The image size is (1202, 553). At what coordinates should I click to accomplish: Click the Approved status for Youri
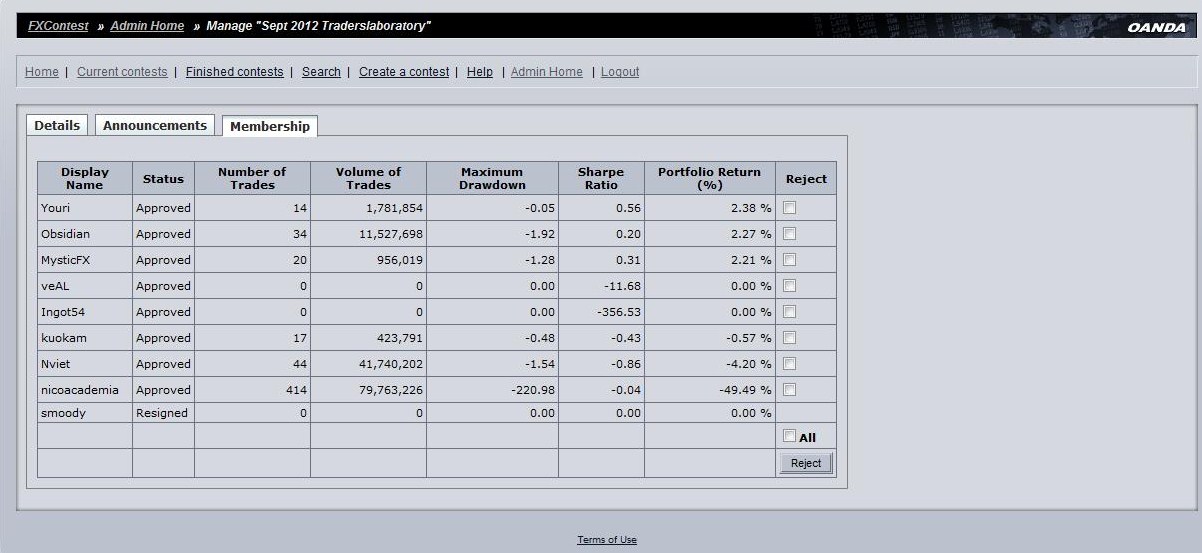click(163, 208)
